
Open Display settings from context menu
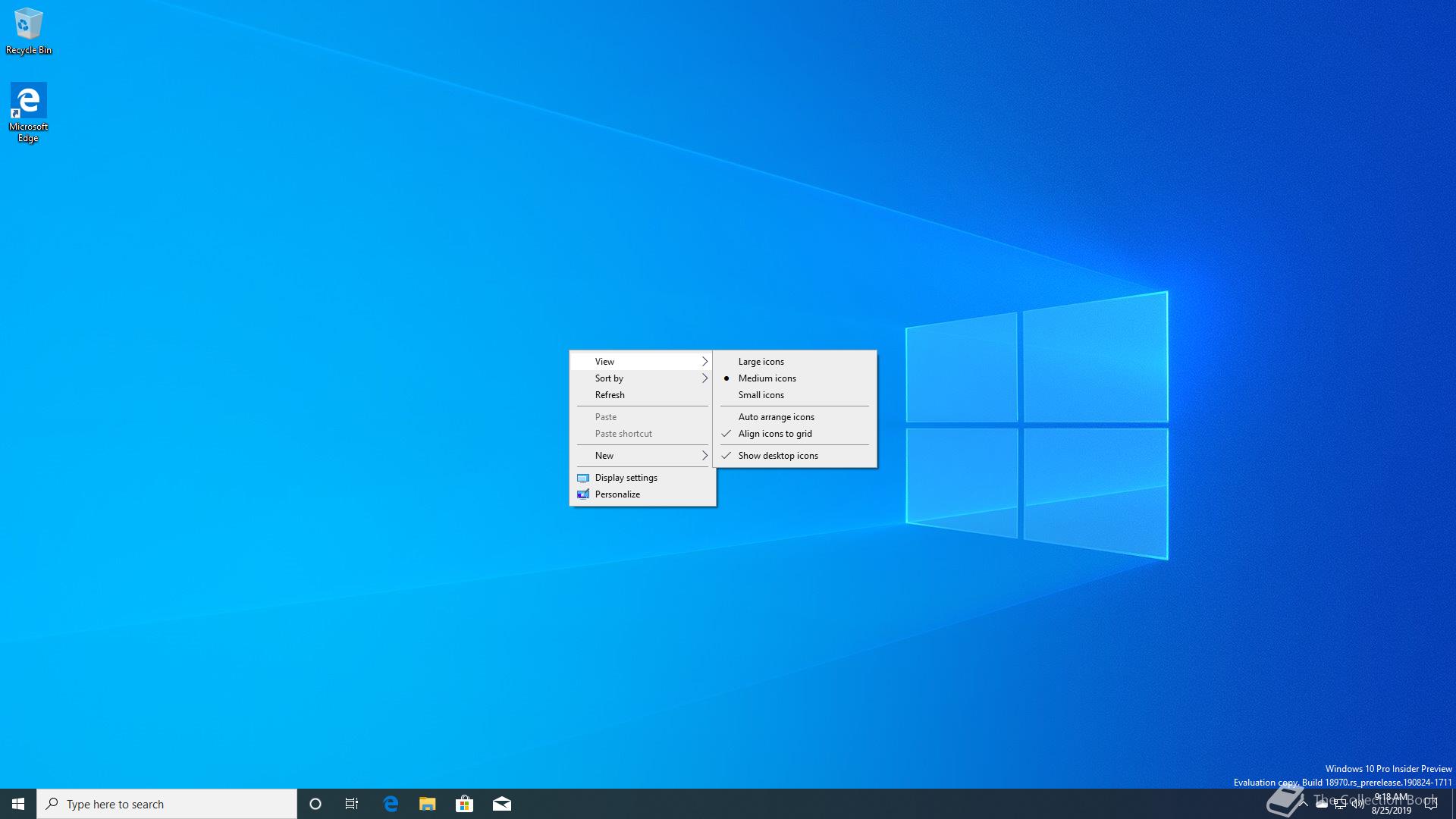coord(642,478)
